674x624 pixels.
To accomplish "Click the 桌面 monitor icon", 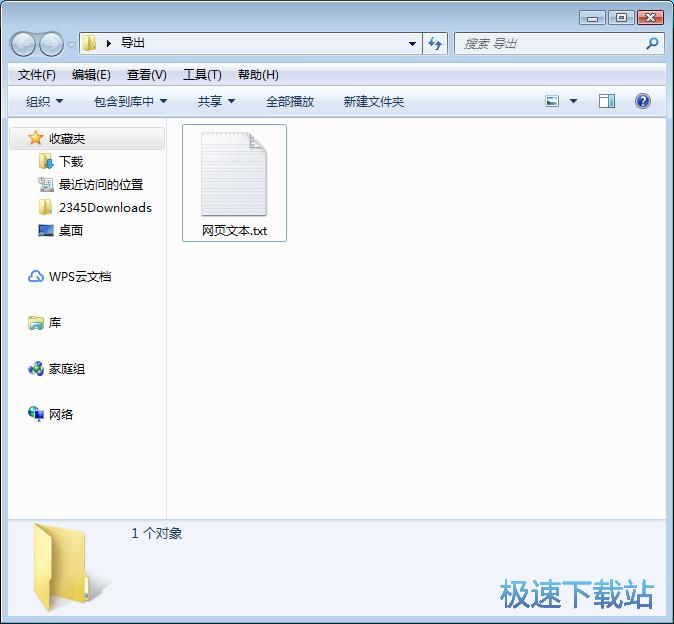I will point(46,231).
